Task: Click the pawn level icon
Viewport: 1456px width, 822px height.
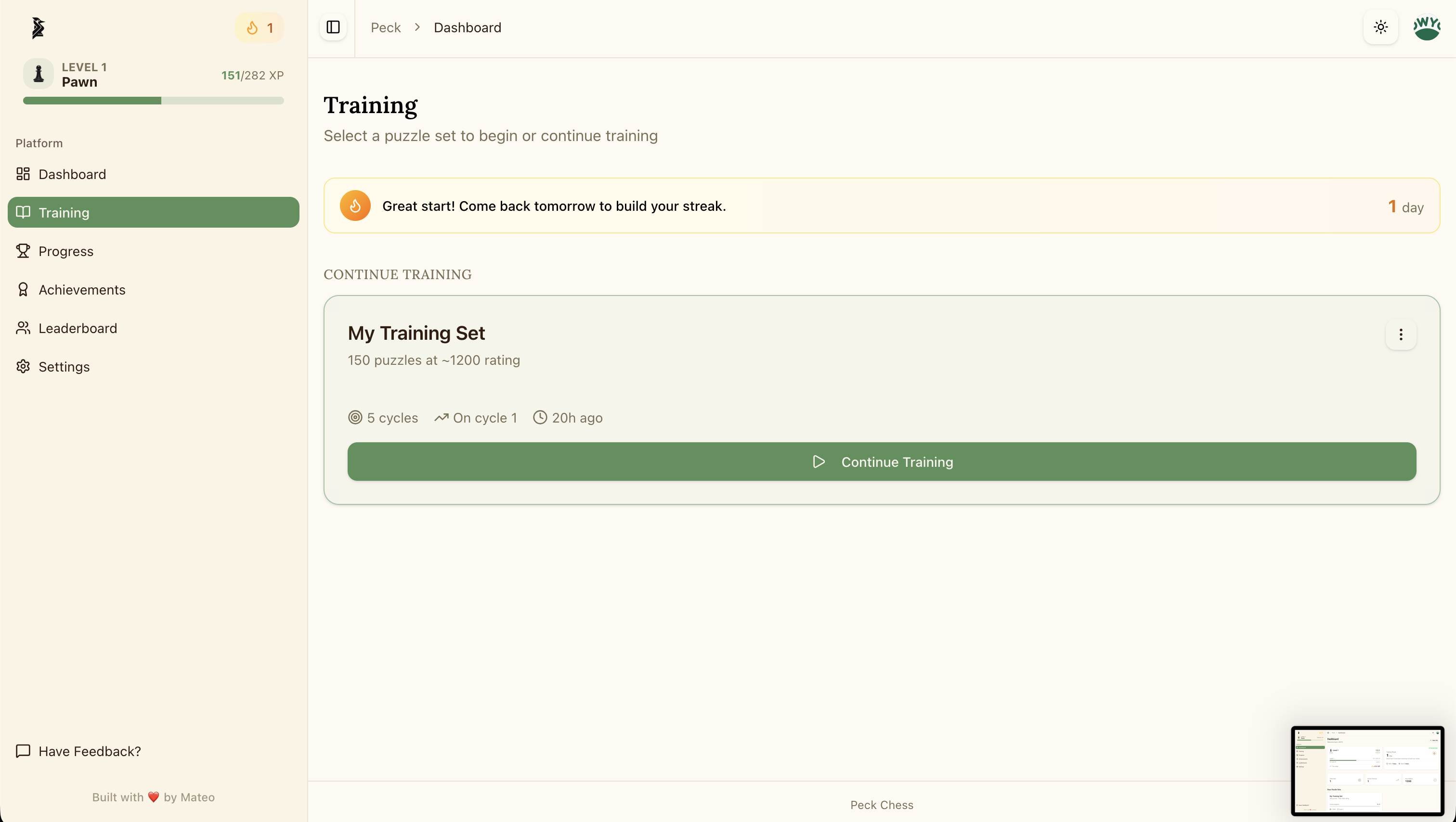Action: (39, 74)
